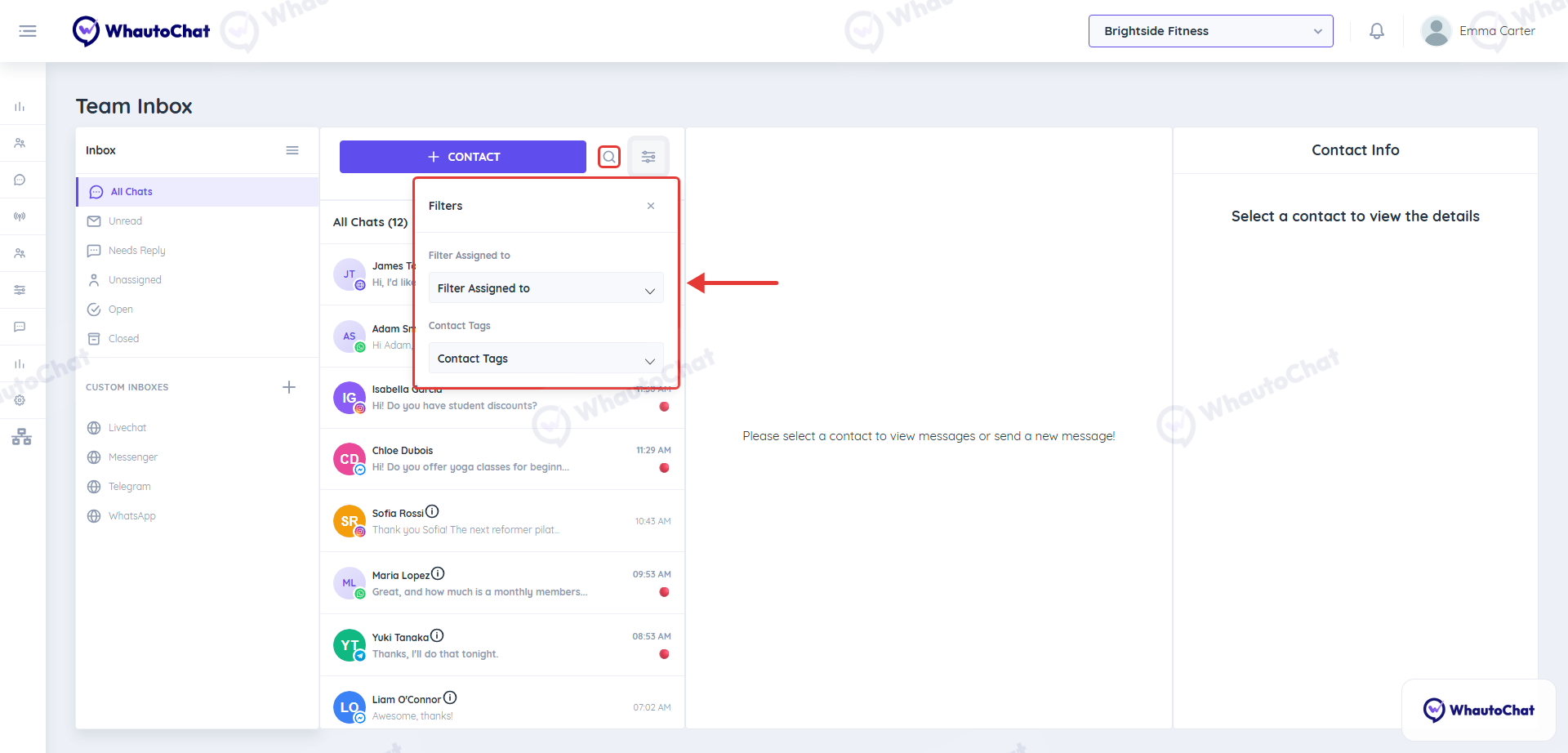Click the search icon next to the CONTACT button
Viewport: 1568px width, 753px height.
coord(609,157)
